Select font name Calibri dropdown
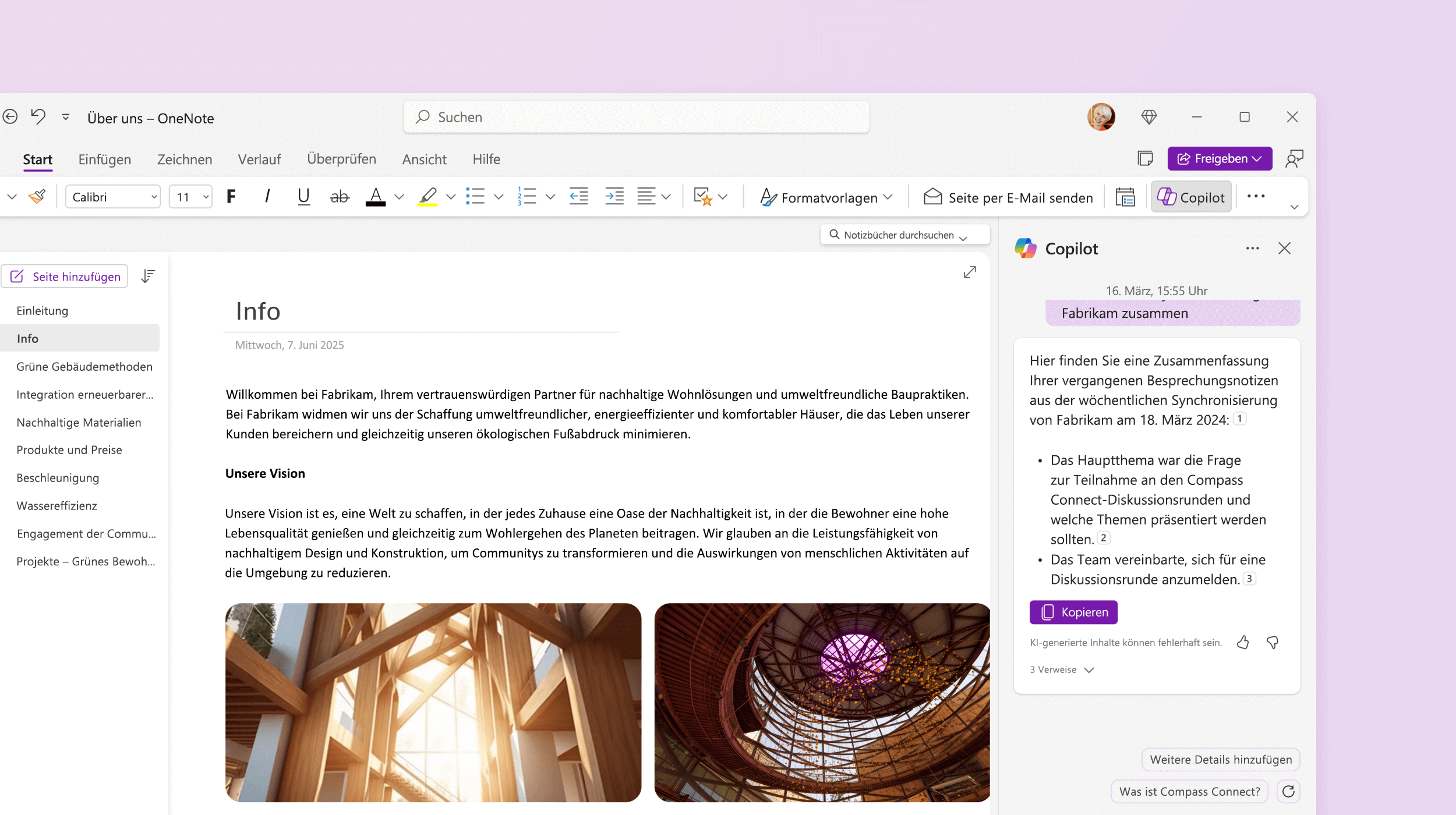Viewport: 1456px width, 815px height. (x=113, y=196)
